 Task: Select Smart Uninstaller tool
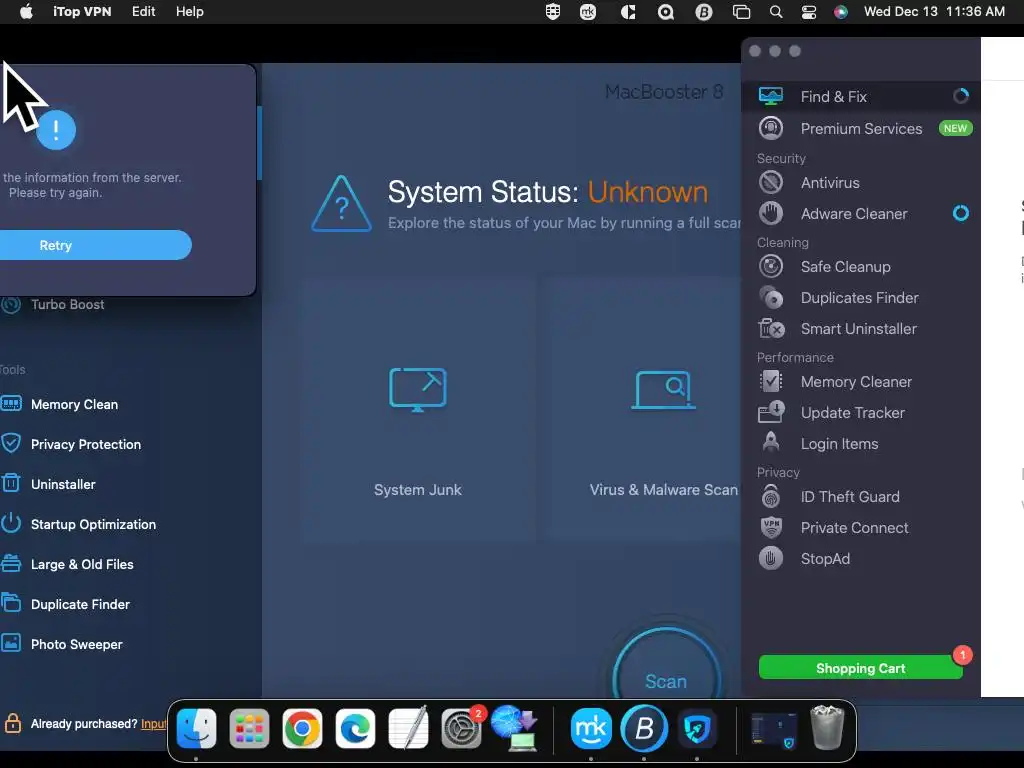click(861, 328)
